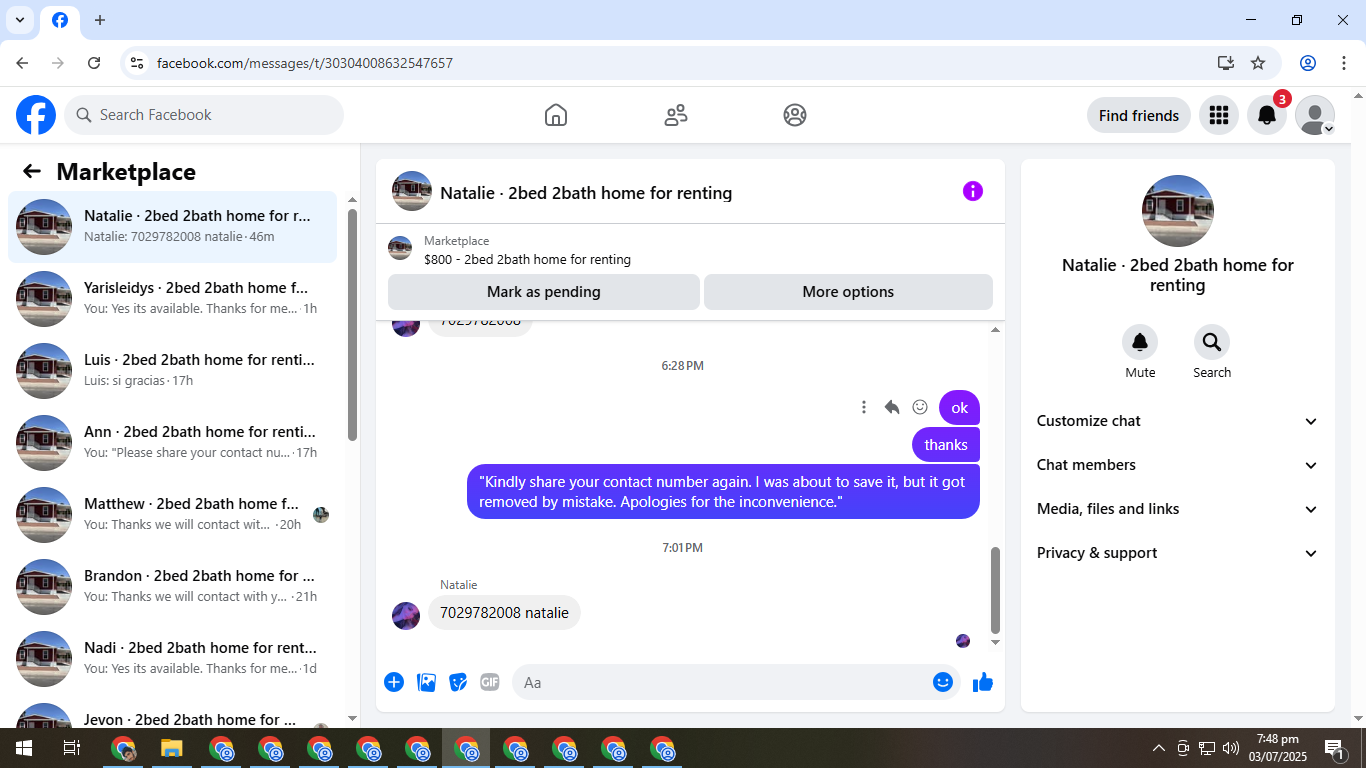Open the Friends icon in top bar
Screen dimensions: 1366x768
coord(676,115)
